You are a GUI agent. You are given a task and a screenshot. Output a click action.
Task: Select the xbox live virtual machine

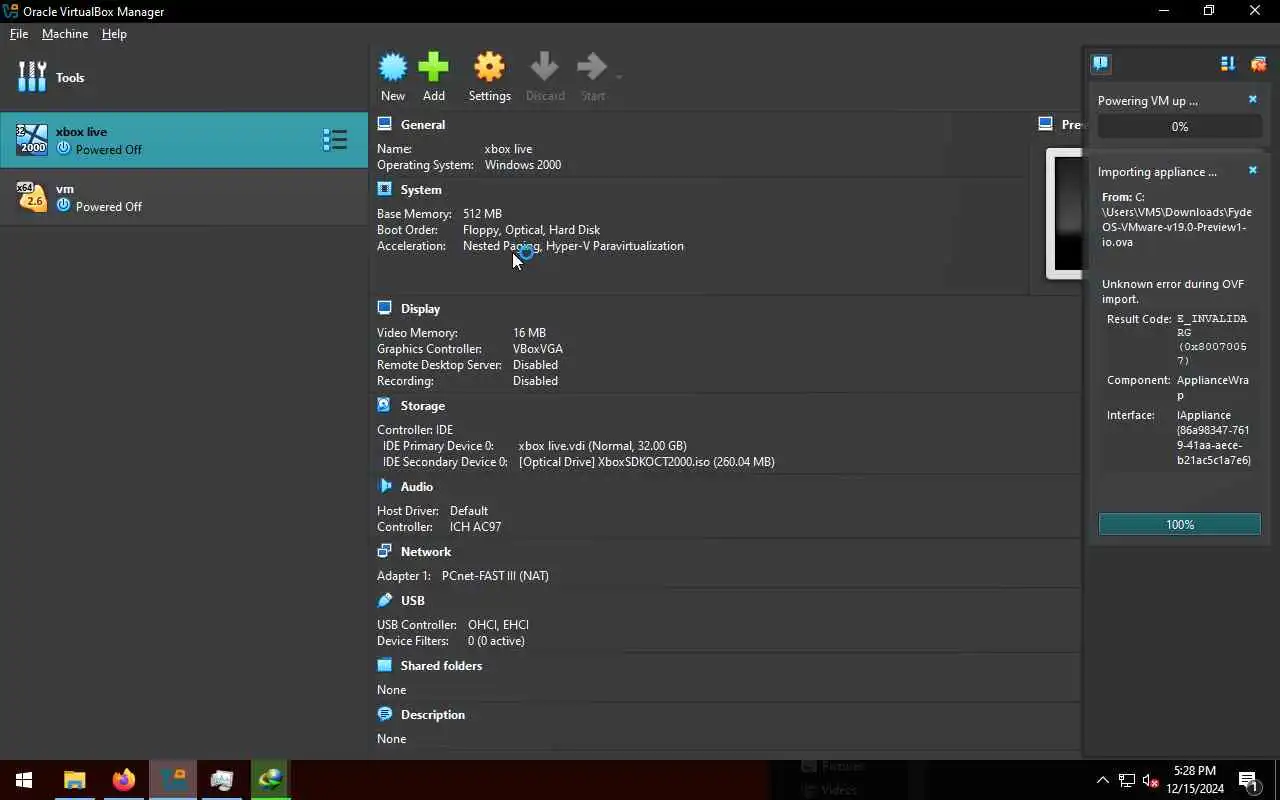[x=184, y=140]
